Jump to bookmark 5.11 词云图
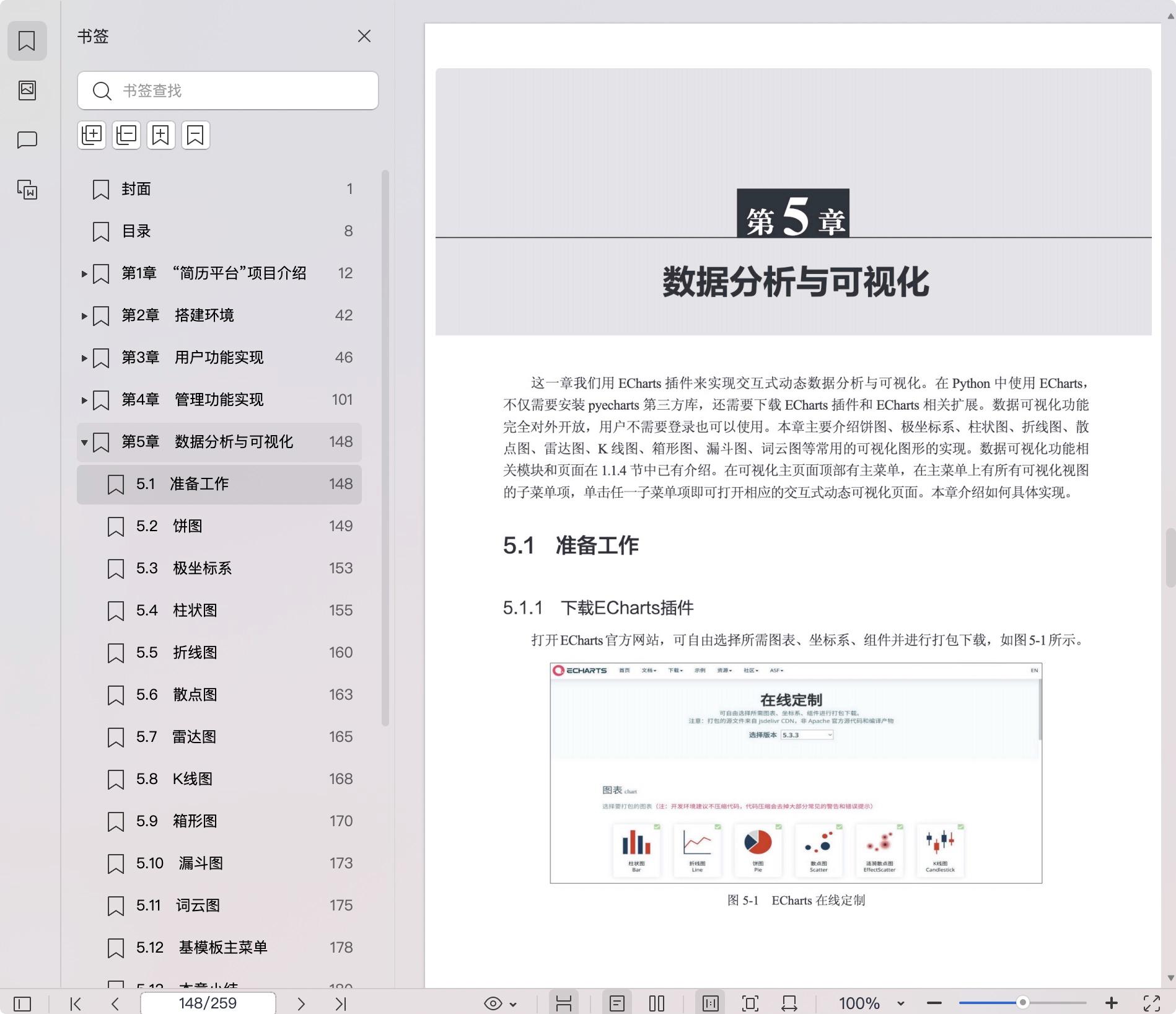 (219, 906)
